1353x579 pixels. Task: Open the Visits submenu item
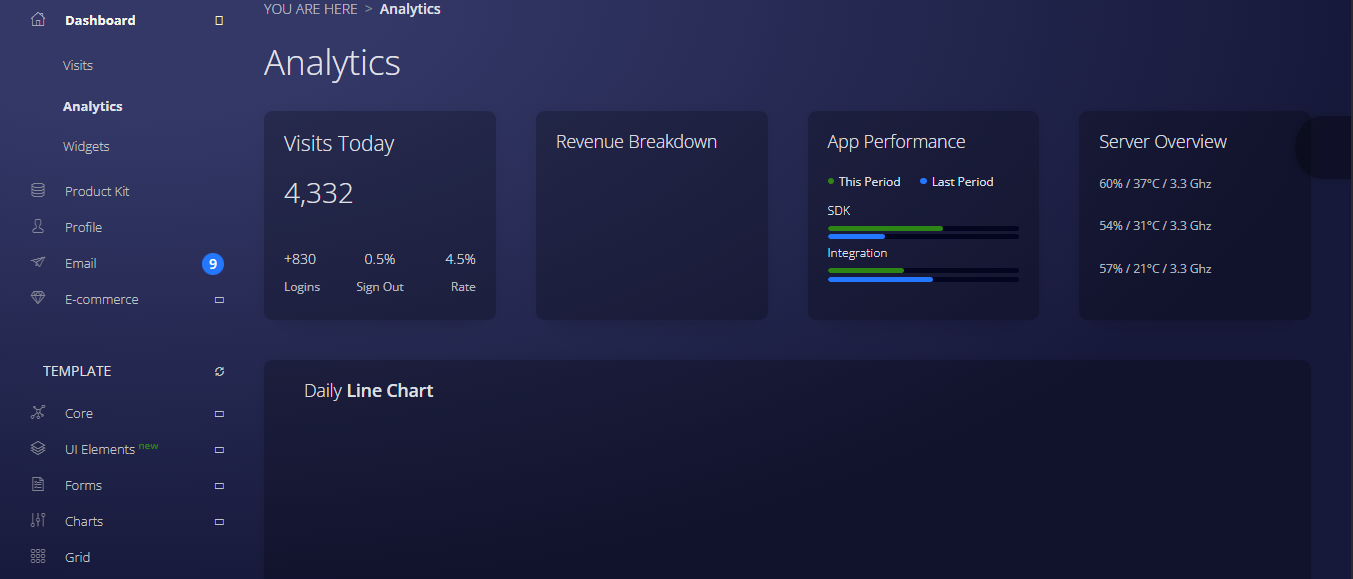tap(78, 65)
